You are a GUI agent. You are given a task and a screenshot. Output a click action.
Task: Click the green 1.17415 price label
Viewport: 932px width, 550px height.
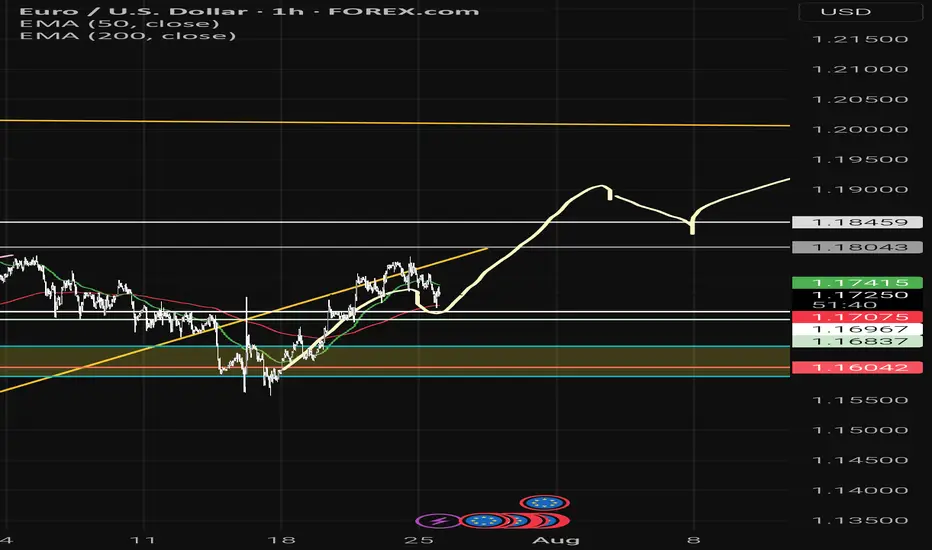(x=858, y=282)
